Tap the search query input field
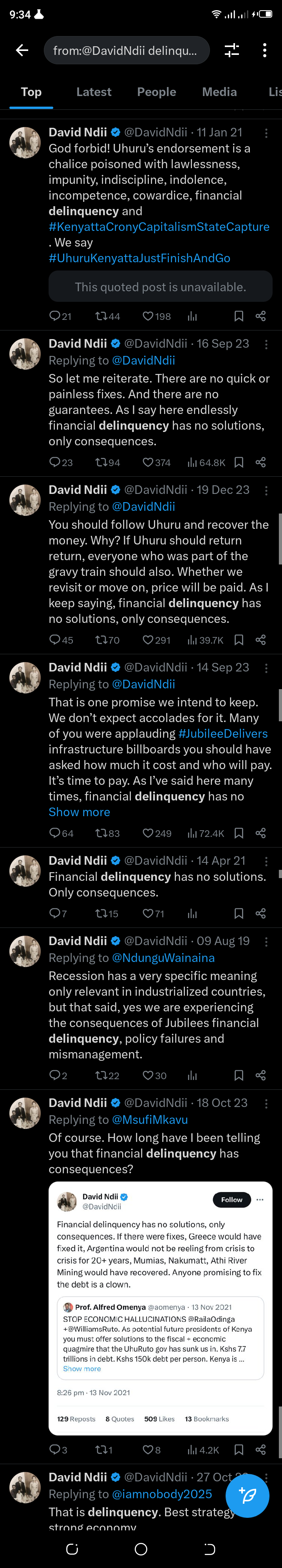 coord(127,51)
